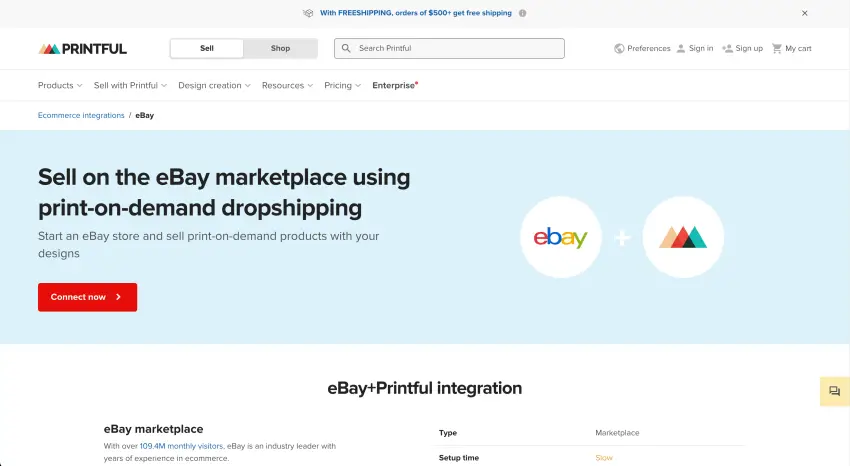
Task: Click the Sign up add-user icon
Action: point(727,48)
